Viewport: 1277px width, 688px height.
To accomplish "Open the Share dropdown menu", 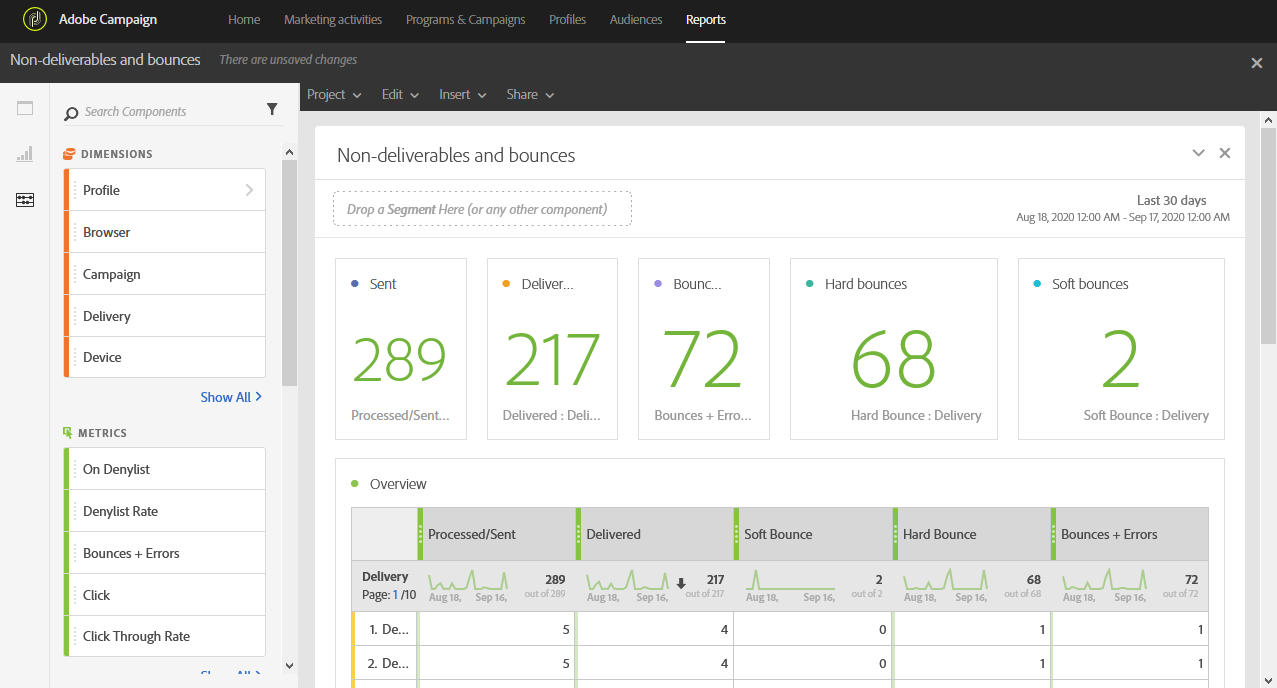I will [530, 95].
